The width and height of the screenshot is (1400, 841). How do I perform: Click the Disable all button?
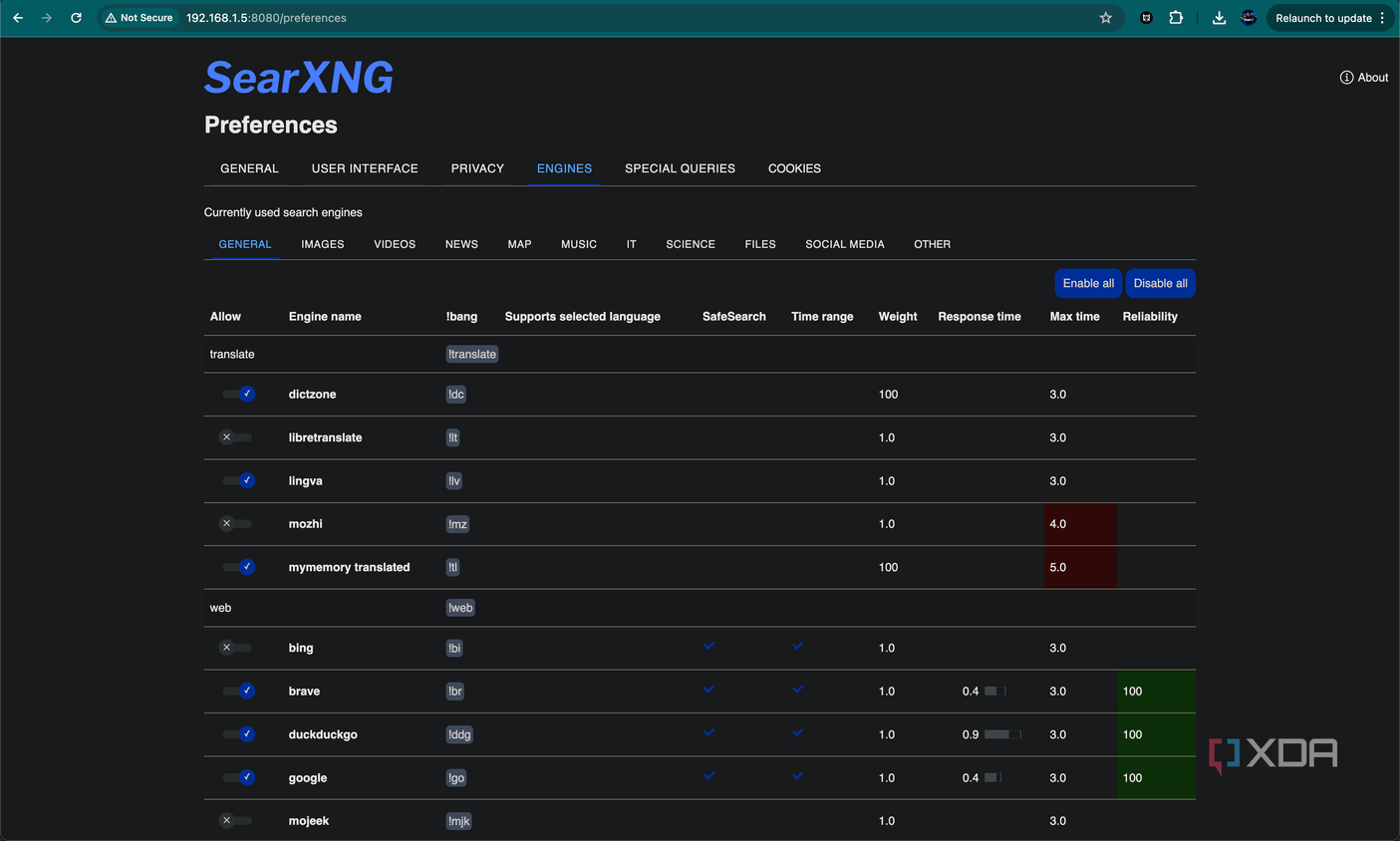[x=1160, y=283]
